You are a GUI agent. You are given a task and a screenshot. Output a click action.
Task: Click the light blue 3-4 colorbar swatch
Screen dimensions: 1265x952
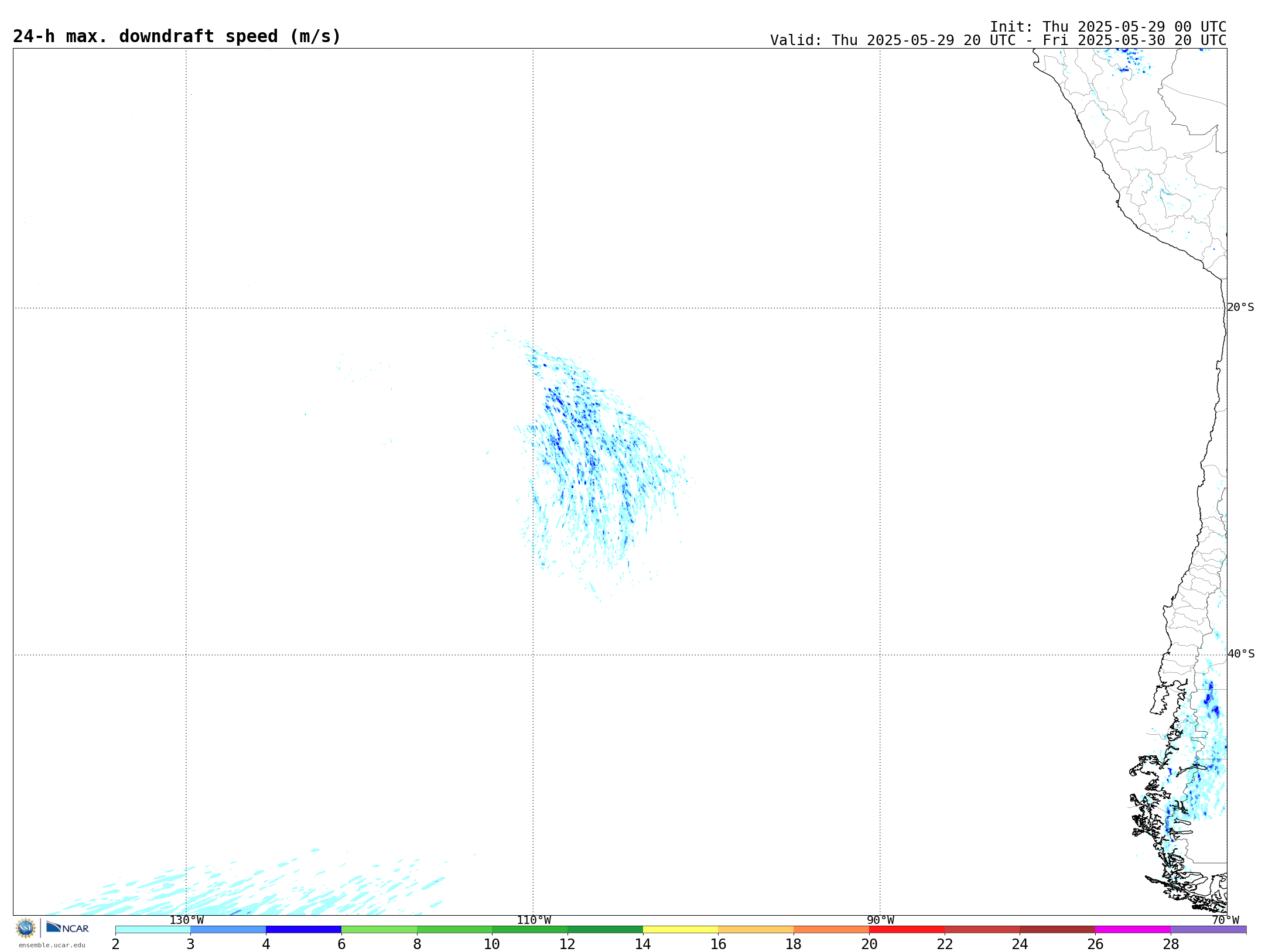pos(228,930)
